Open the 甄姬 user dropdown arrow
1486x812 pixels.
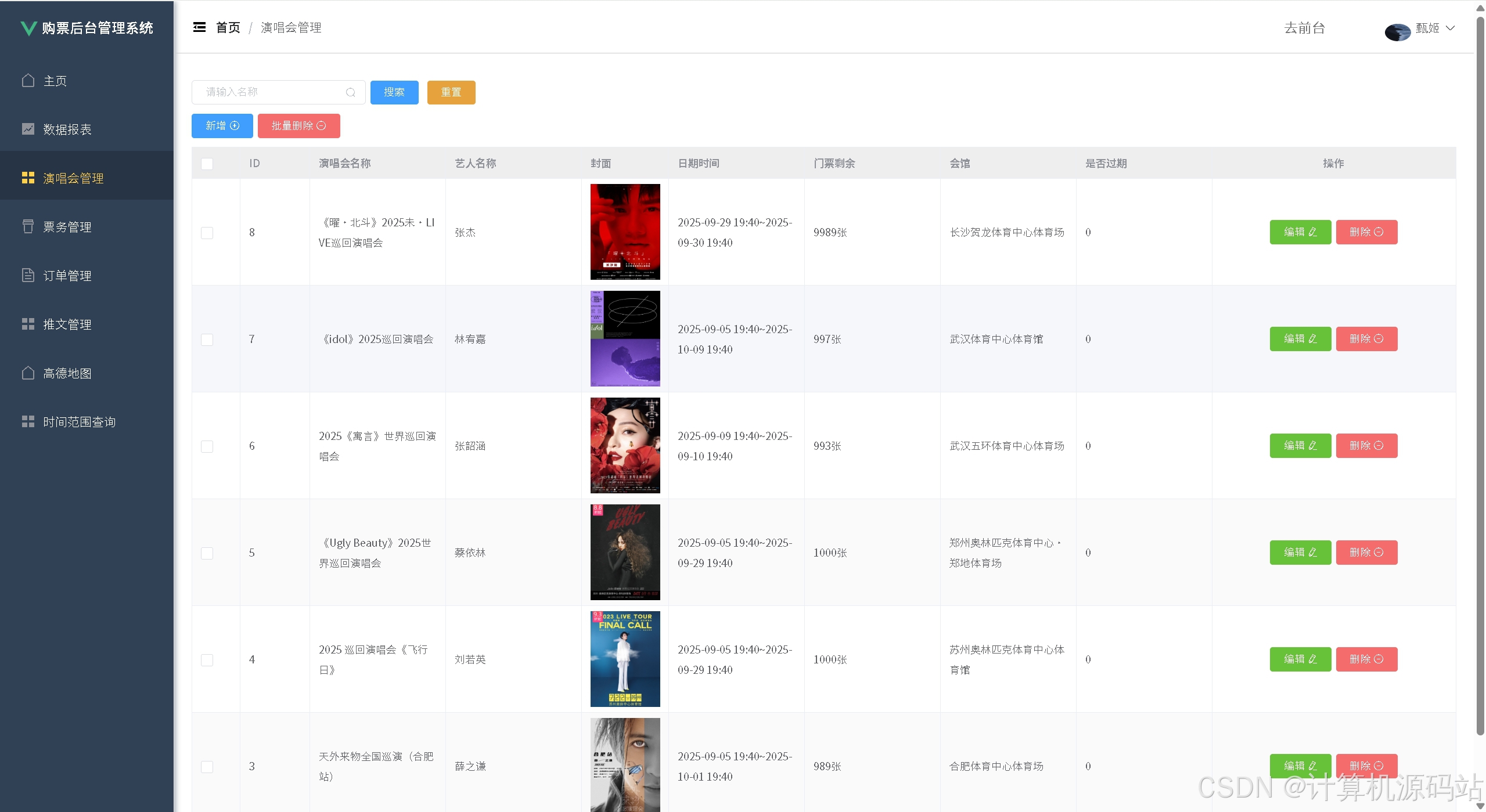(x=1450, y=28)
